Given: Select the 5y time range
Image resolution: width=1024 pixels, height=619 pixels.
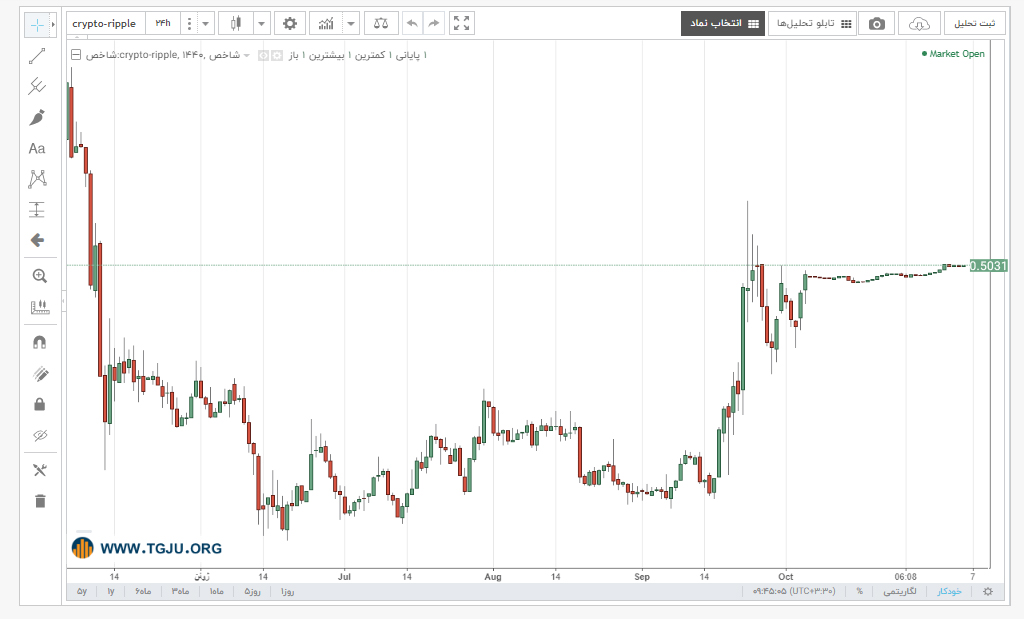Looking at the screenshot, I should (82, 591).
